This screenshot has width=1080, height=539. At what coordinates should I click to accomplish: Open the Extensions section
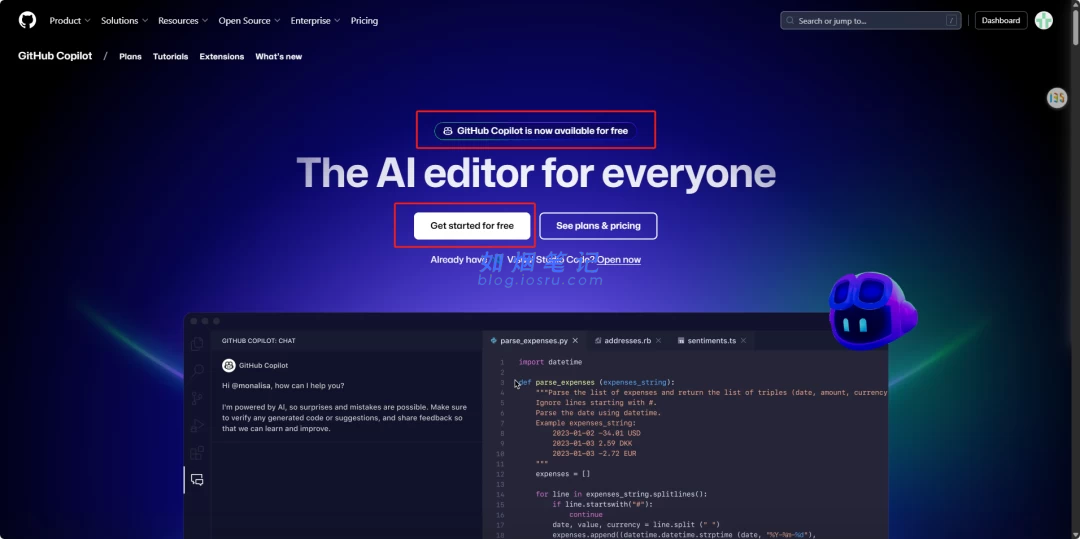click(x=222, y=56)
